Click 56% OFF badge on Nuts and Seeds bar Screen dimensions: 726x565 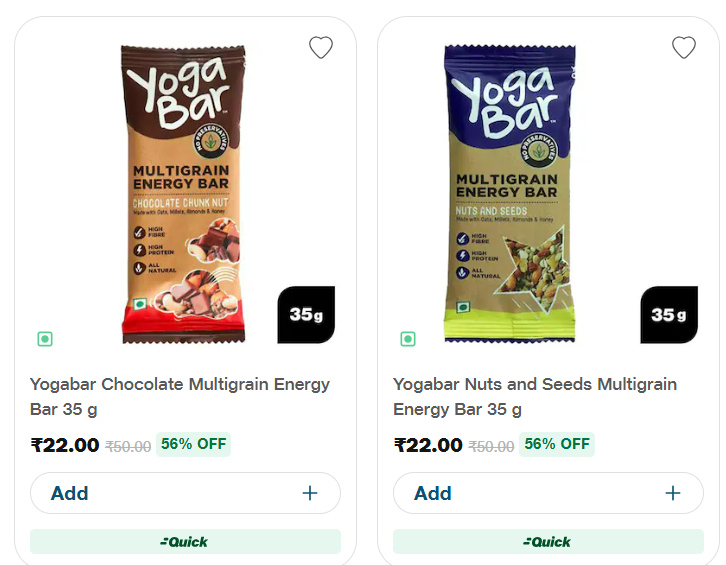tap(557, 444)
